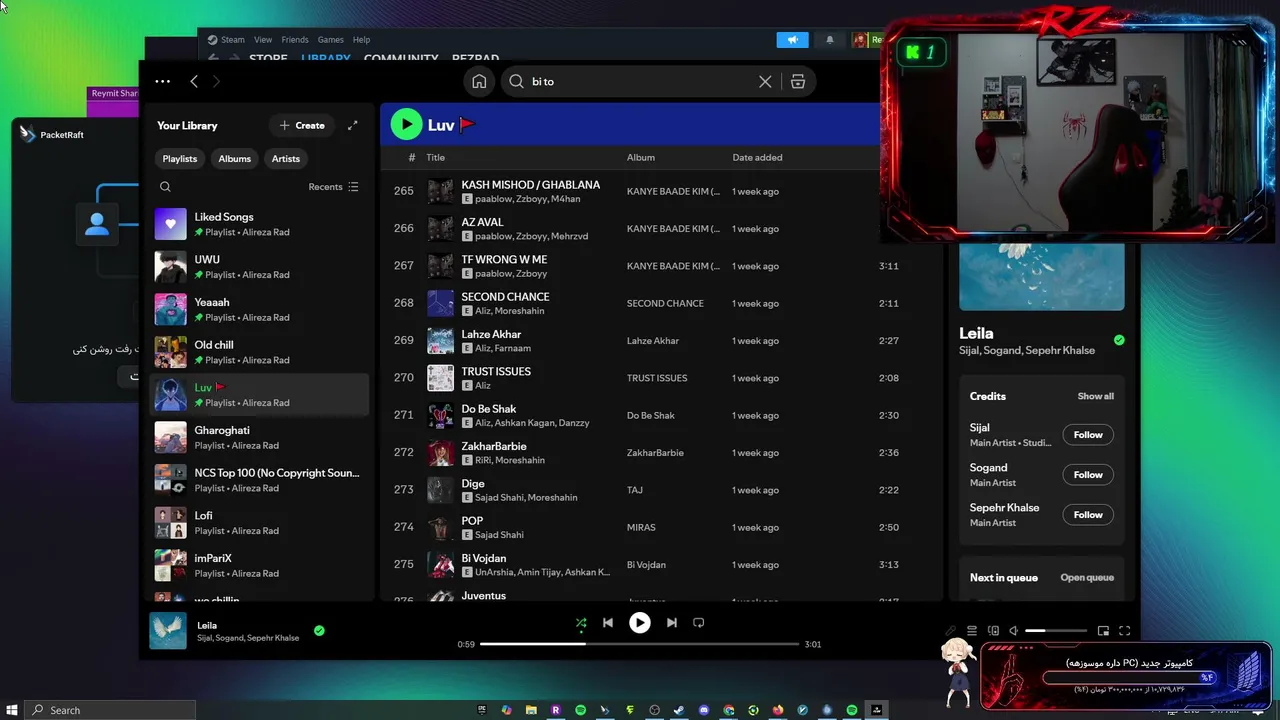Open the Old chill playlist
1280x720 pixels.
pyautogui.click(x=259, y=352)
